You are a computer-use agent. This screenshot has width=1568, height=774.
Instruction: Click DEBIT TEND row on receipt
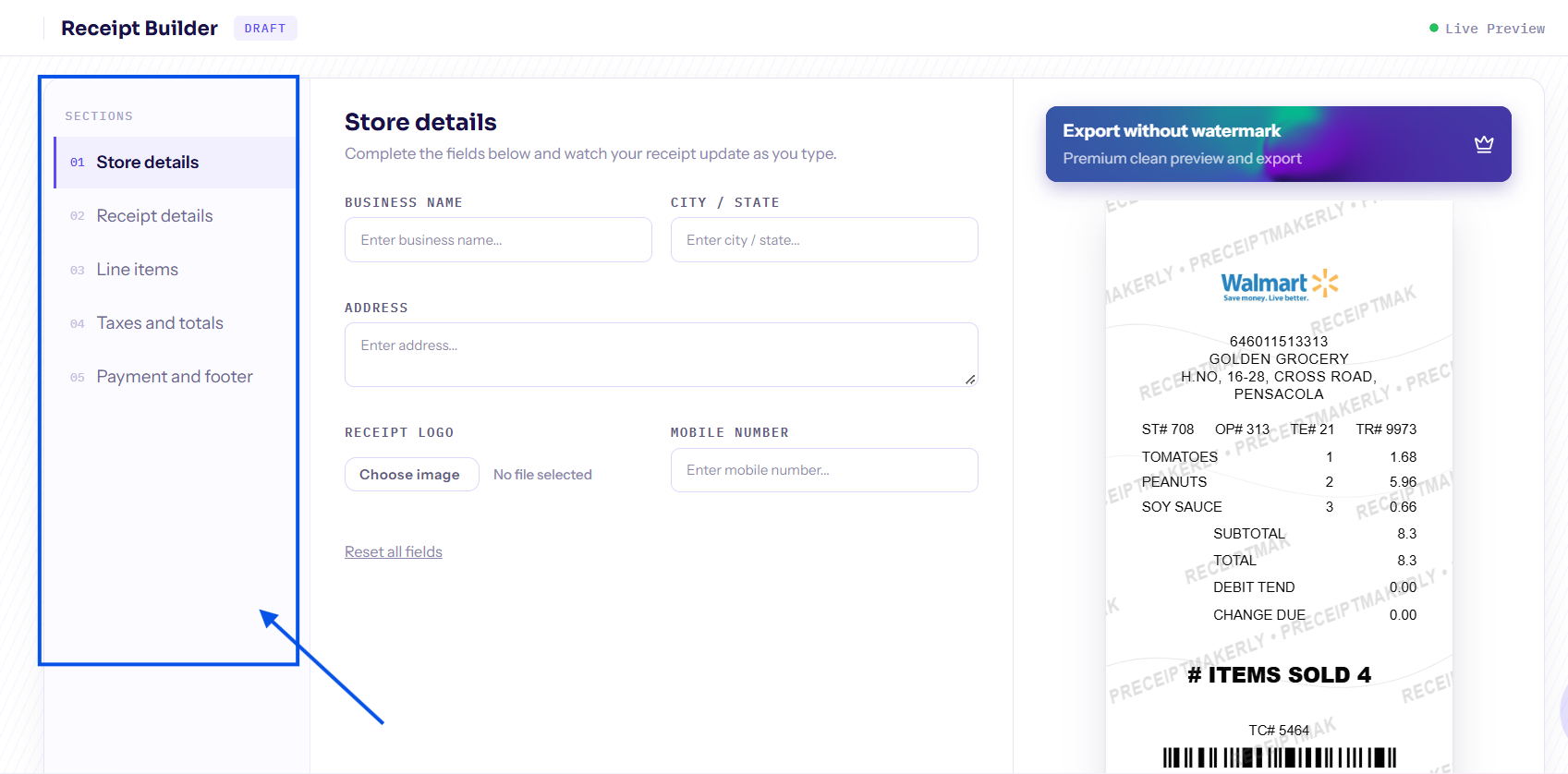click(1315, 587)
